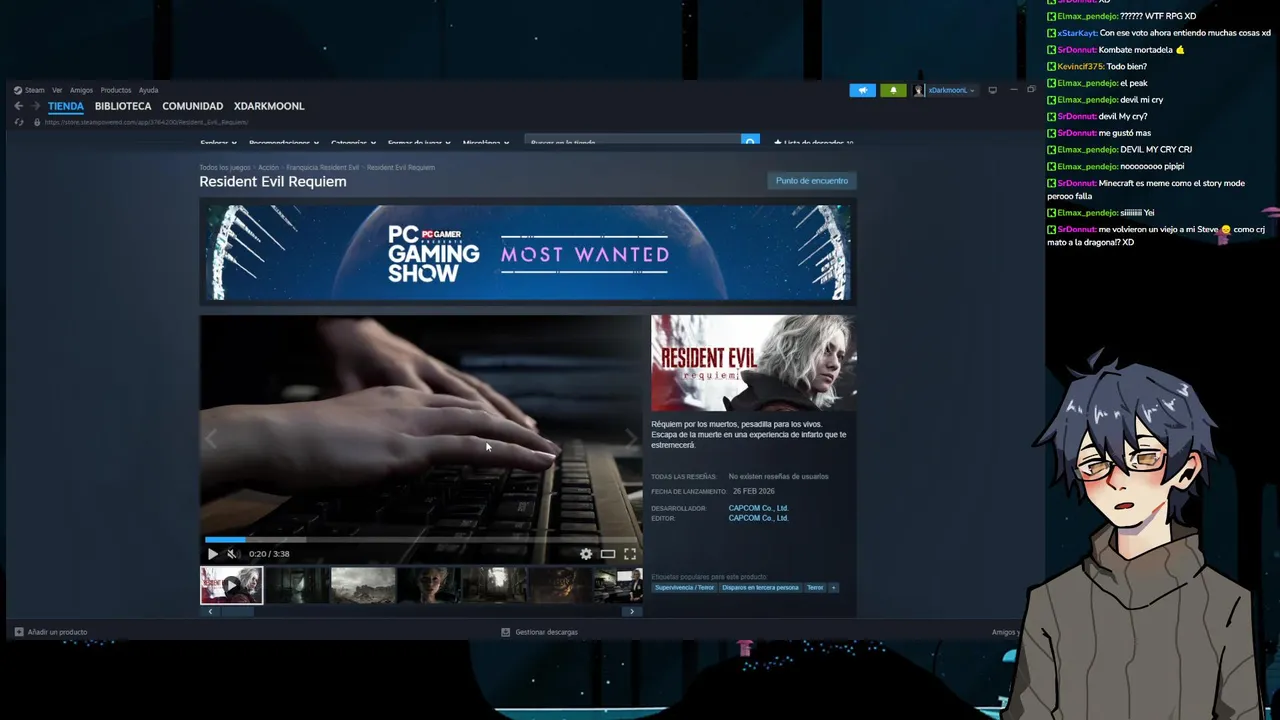
Task: Open the TIENDA tab
Action: pos(66,106)
